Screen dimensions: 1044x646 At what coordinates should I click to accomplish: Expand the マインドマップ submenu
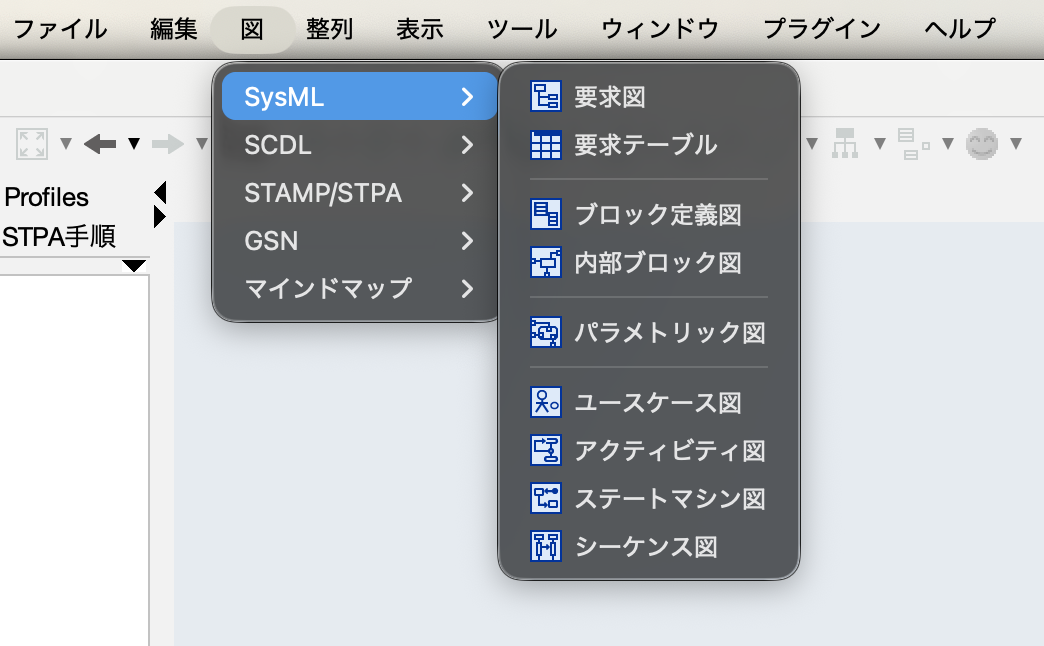click(357, 289)
